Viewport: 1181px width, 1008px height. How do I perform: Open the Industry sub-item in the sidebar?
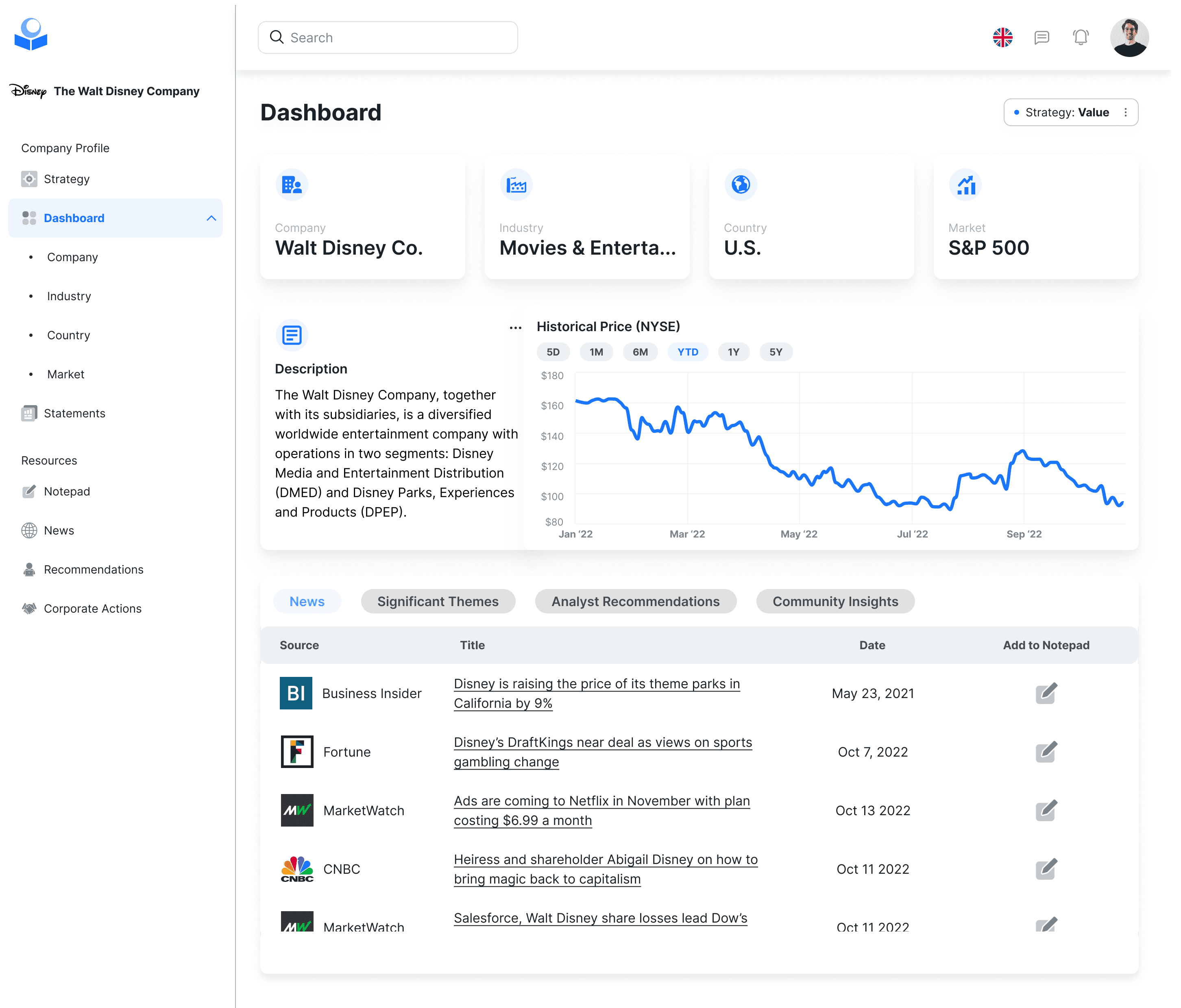[69, 297]
